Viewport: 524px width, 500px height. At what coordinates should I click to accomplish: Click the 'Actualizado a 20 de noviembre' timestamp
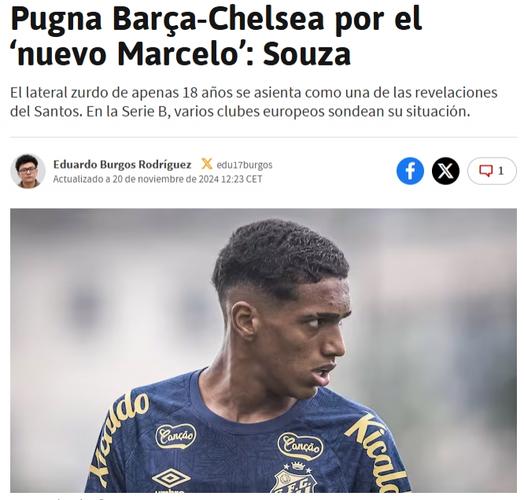[157, 179]
